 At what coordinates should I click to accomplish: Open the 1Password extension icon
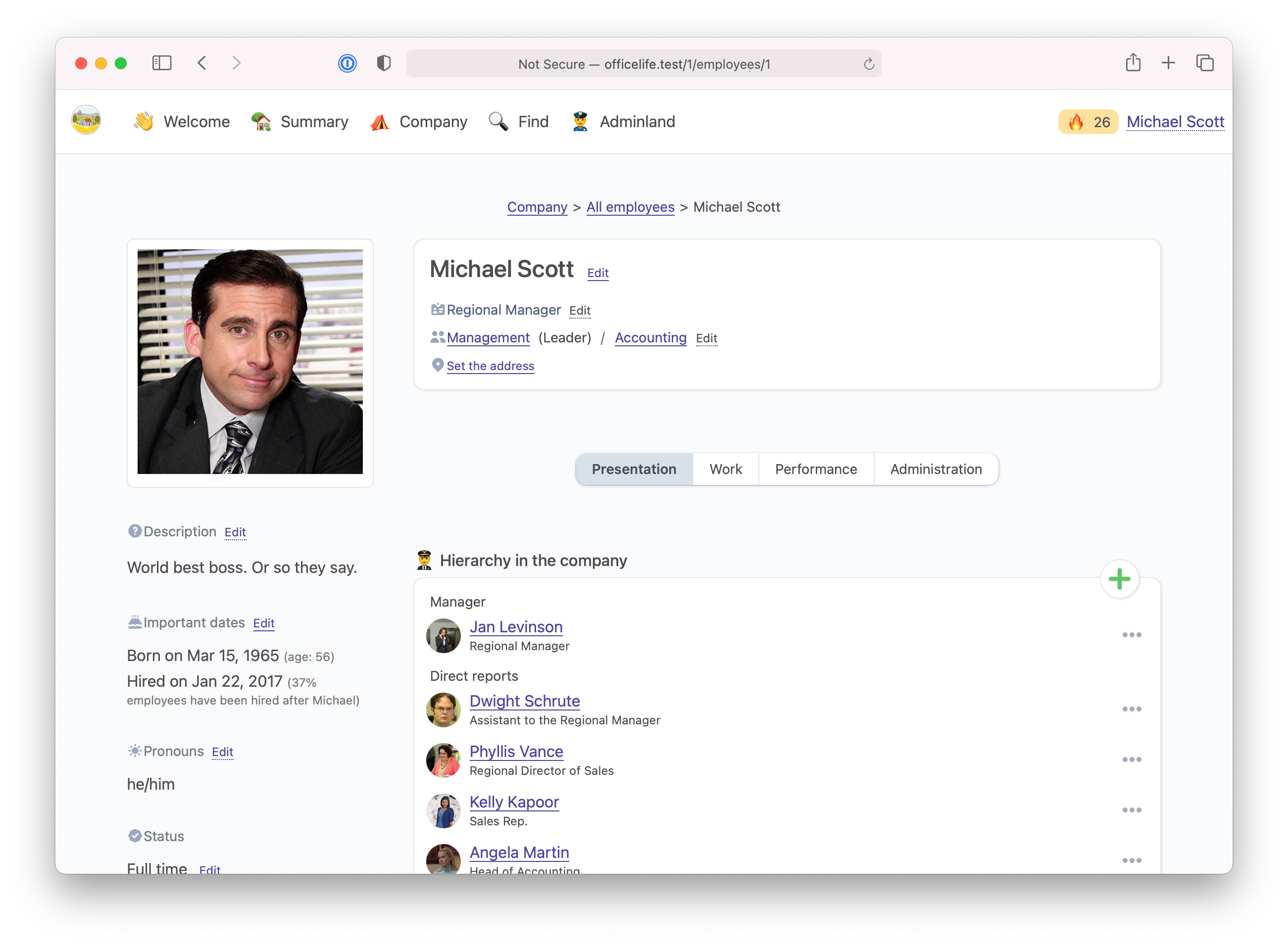pos(347,63)
